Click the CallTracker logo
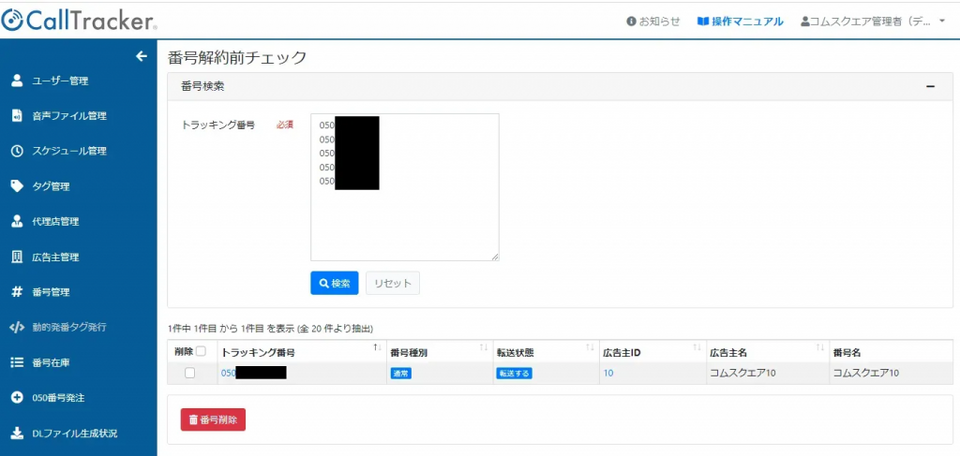960x456 pixels. 79,21
